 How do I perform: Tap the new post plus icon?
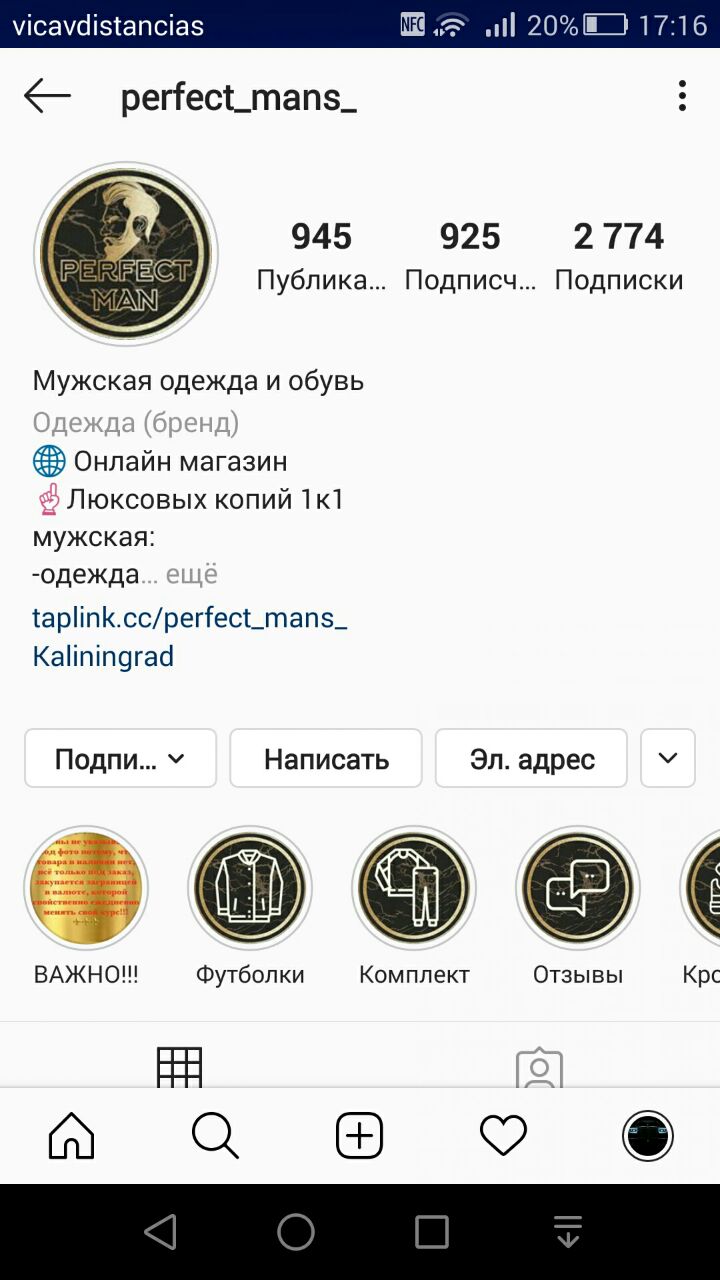(x=359, y=1136)
